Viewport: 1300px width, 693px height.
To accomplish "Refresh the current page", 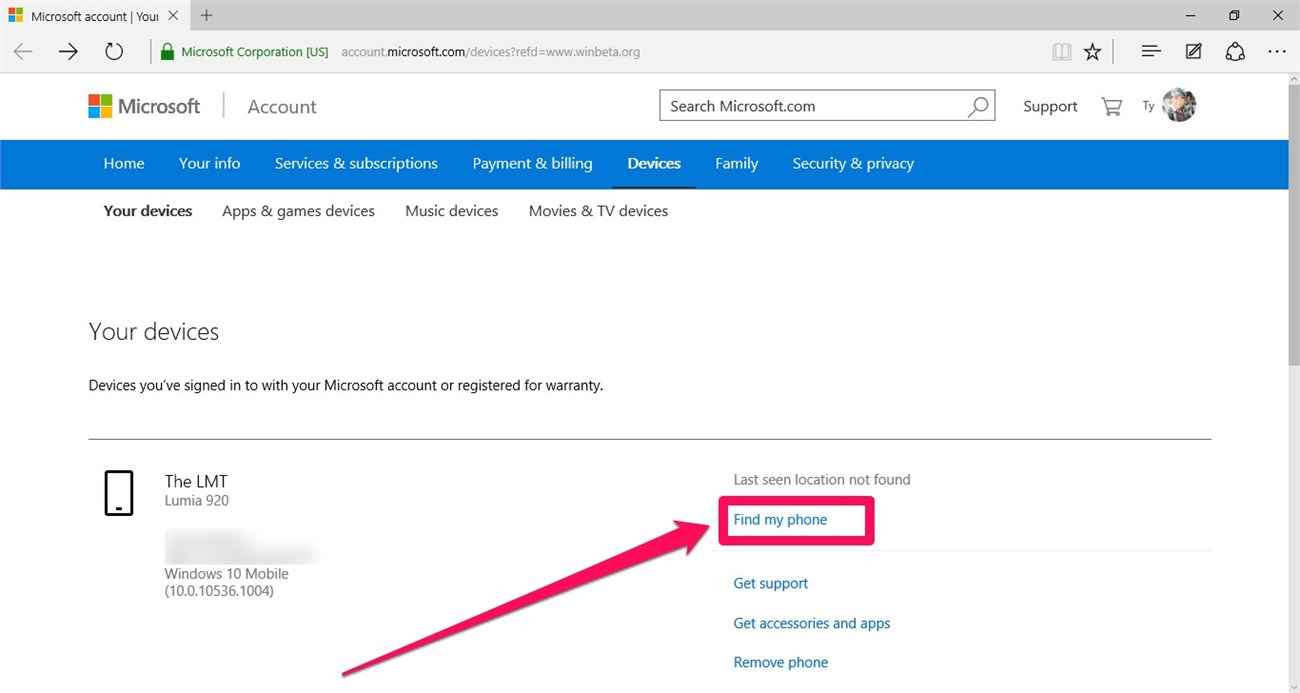I will click(x=114, y=52).
